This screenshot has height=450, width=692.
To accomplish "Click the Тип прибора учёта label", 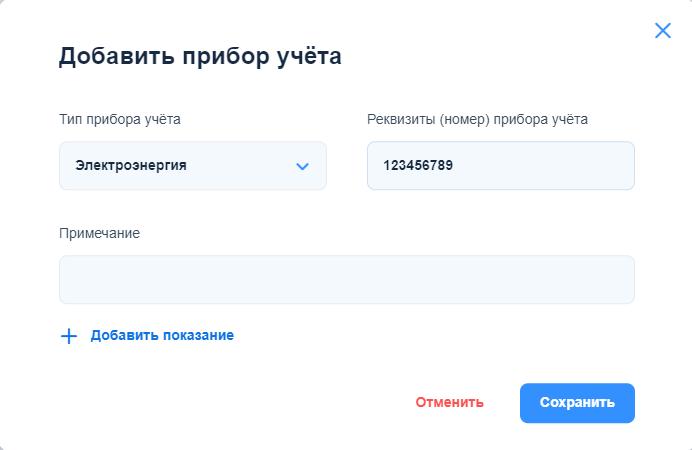I will (x=120, y=120).
